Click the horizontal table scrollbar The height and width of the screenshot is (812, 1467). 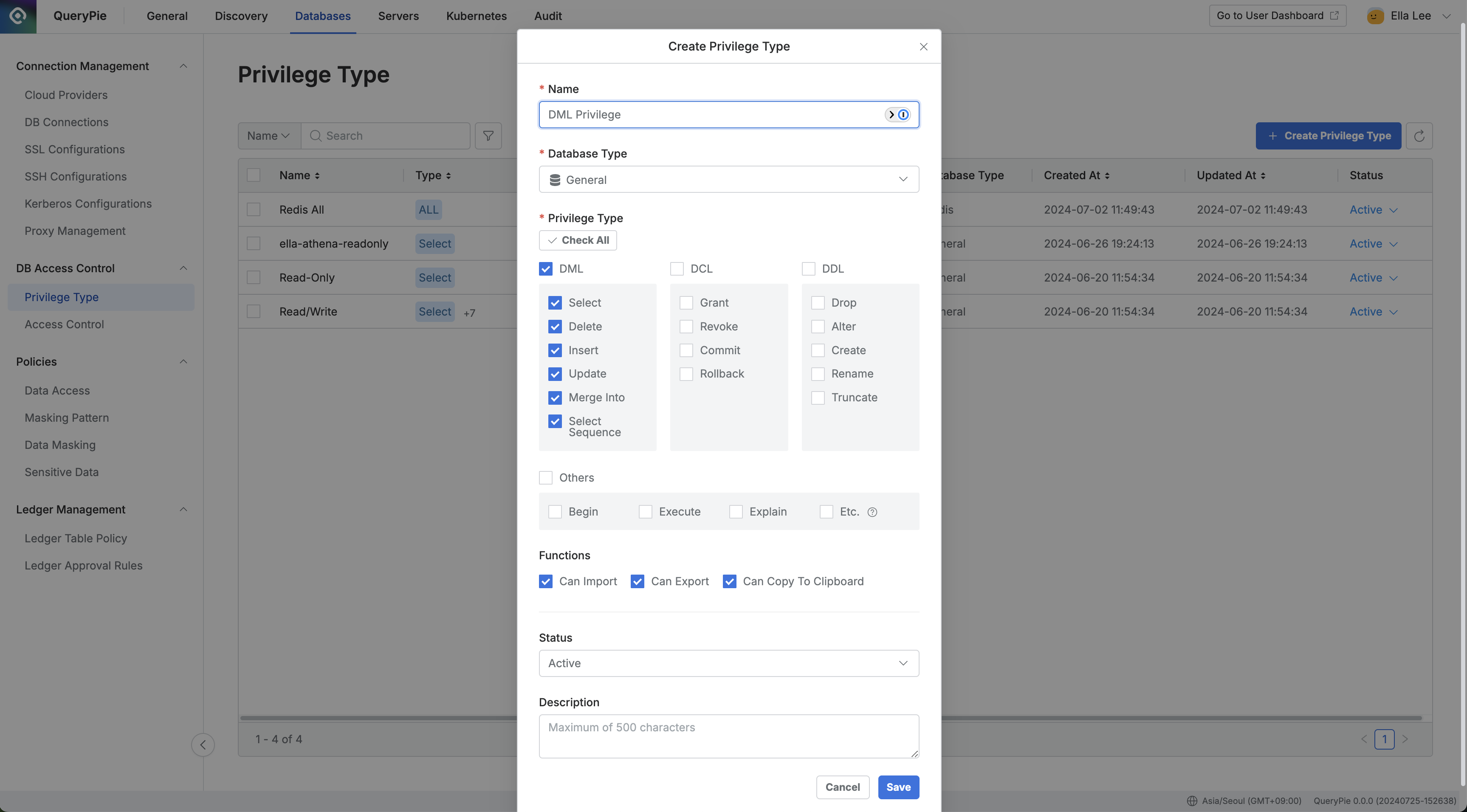[376, 717]
